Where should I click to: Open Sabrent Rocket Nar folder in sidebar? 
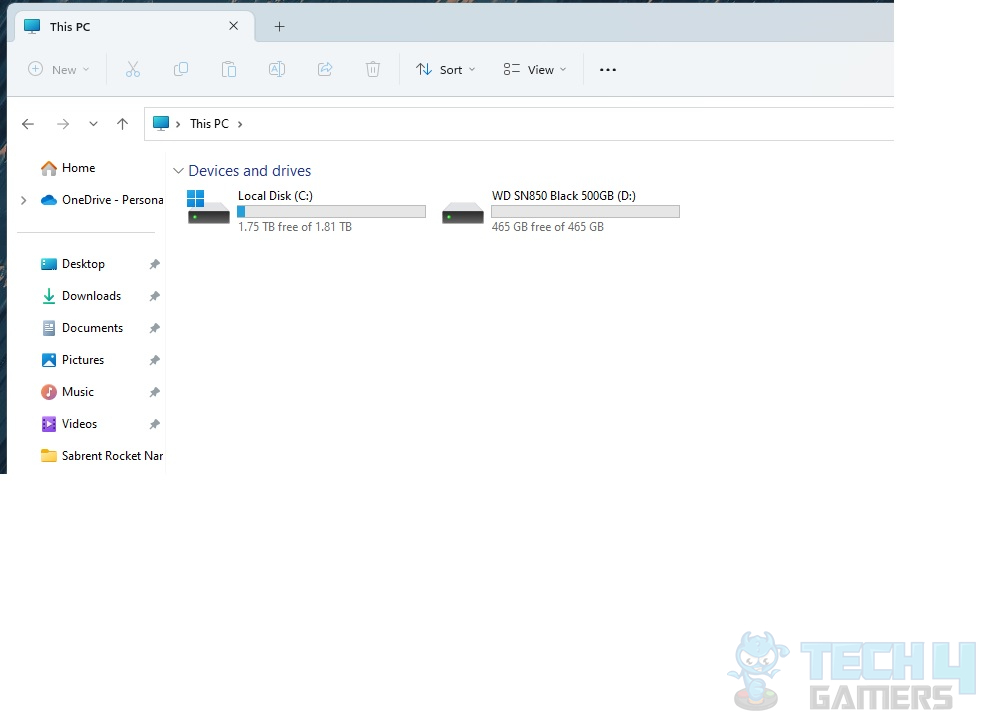[x=113, y=456]
